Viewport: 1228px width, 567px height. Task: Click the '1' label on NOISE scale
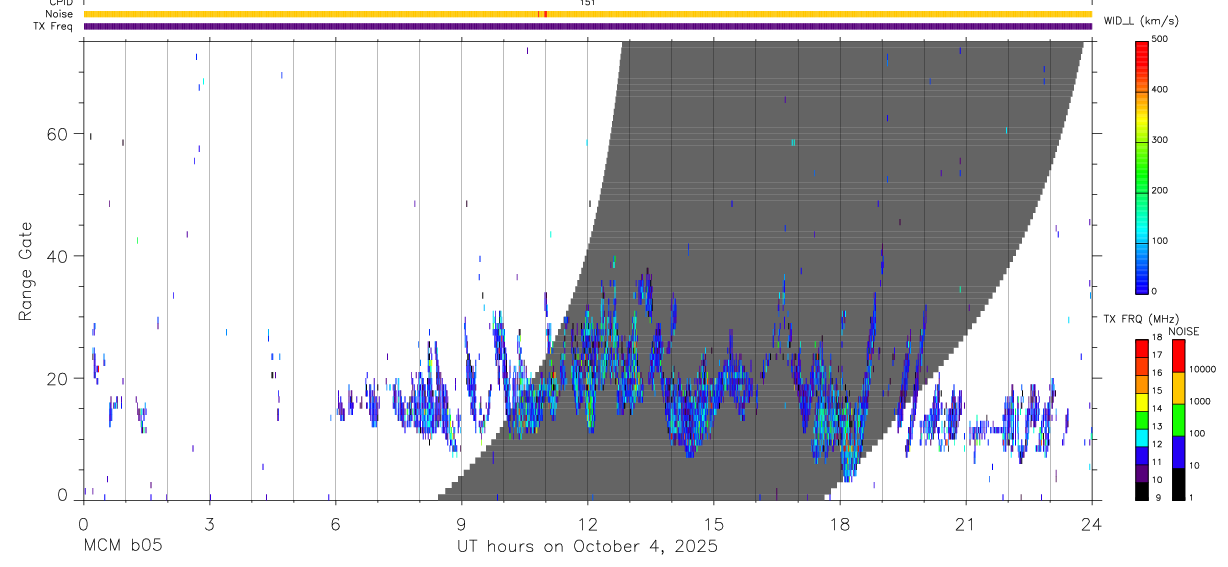coord(1193,497)
